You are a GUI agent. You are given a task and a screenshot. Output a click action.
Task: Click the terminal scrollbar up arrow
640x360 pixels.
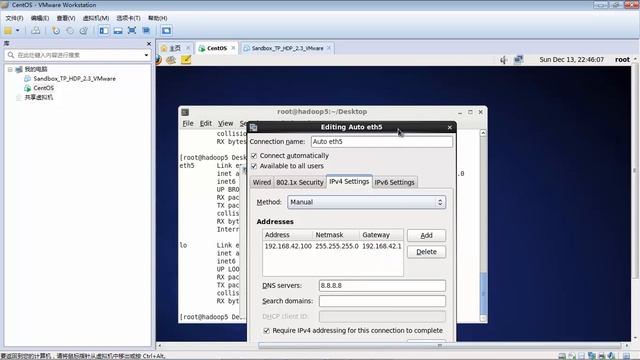[483, 133]
